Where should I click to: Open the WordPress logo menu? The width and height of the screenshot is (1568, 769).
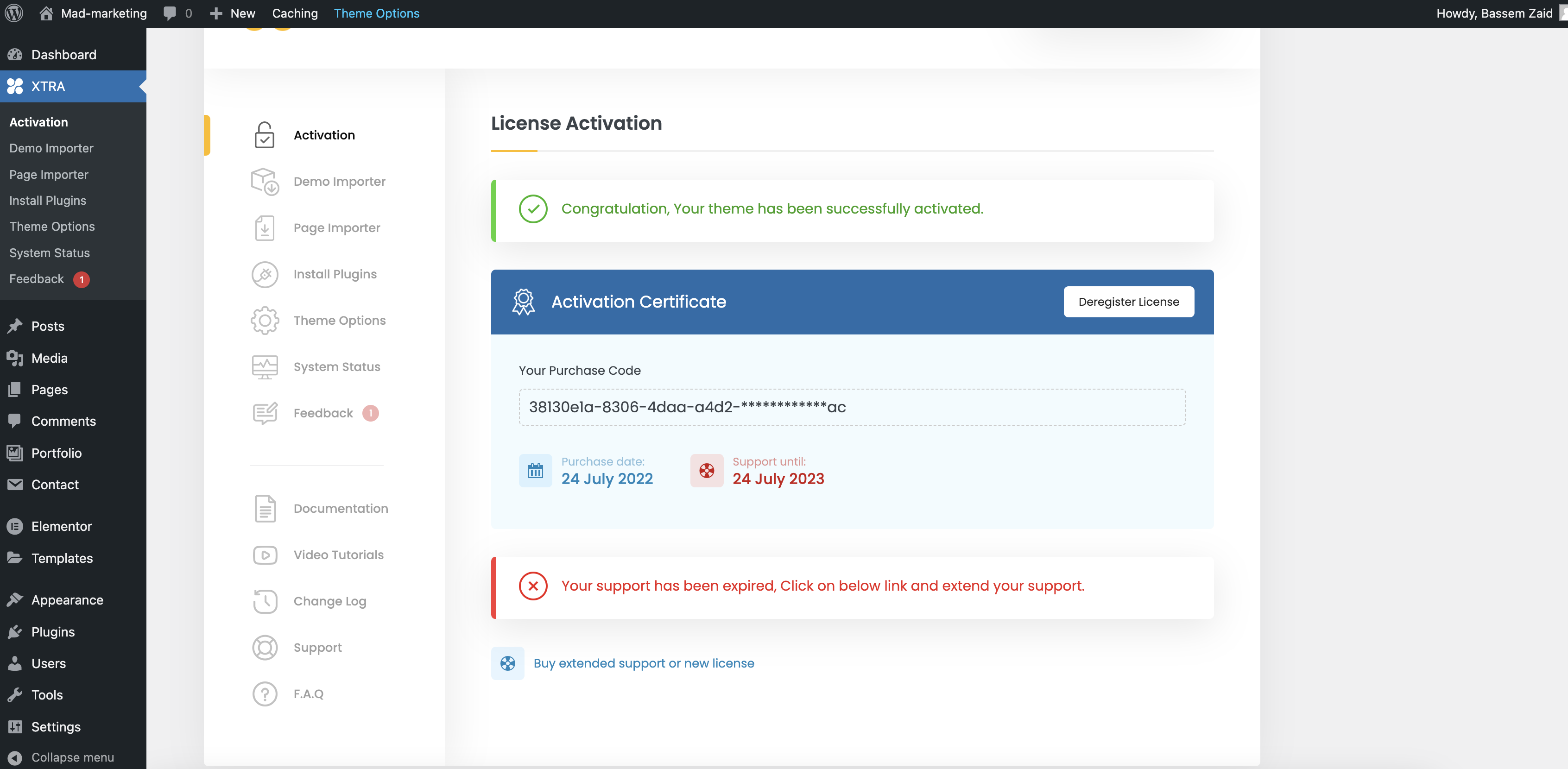tap(14, 13)
